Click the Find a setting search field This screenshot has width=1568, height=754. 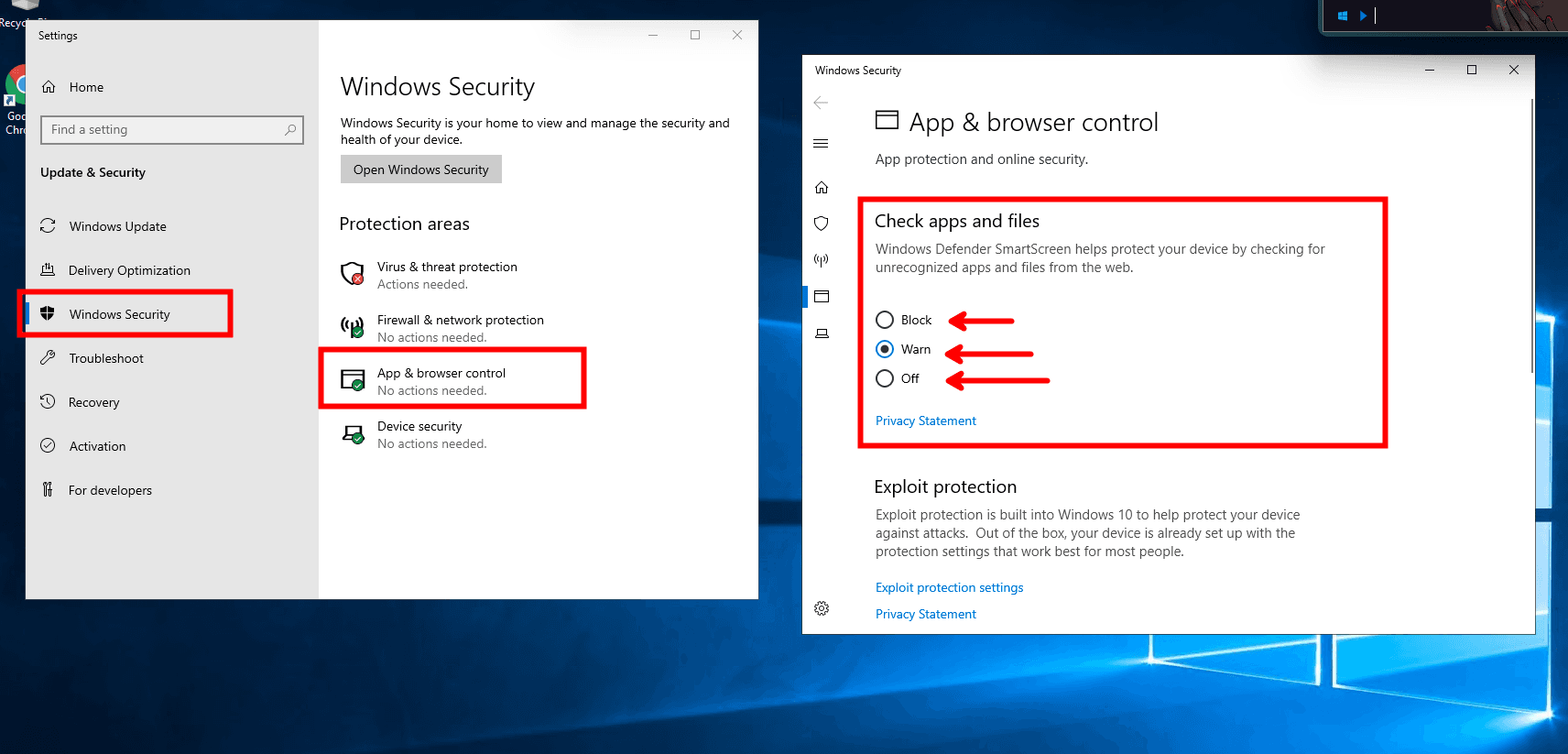click(x=165, y=130)
